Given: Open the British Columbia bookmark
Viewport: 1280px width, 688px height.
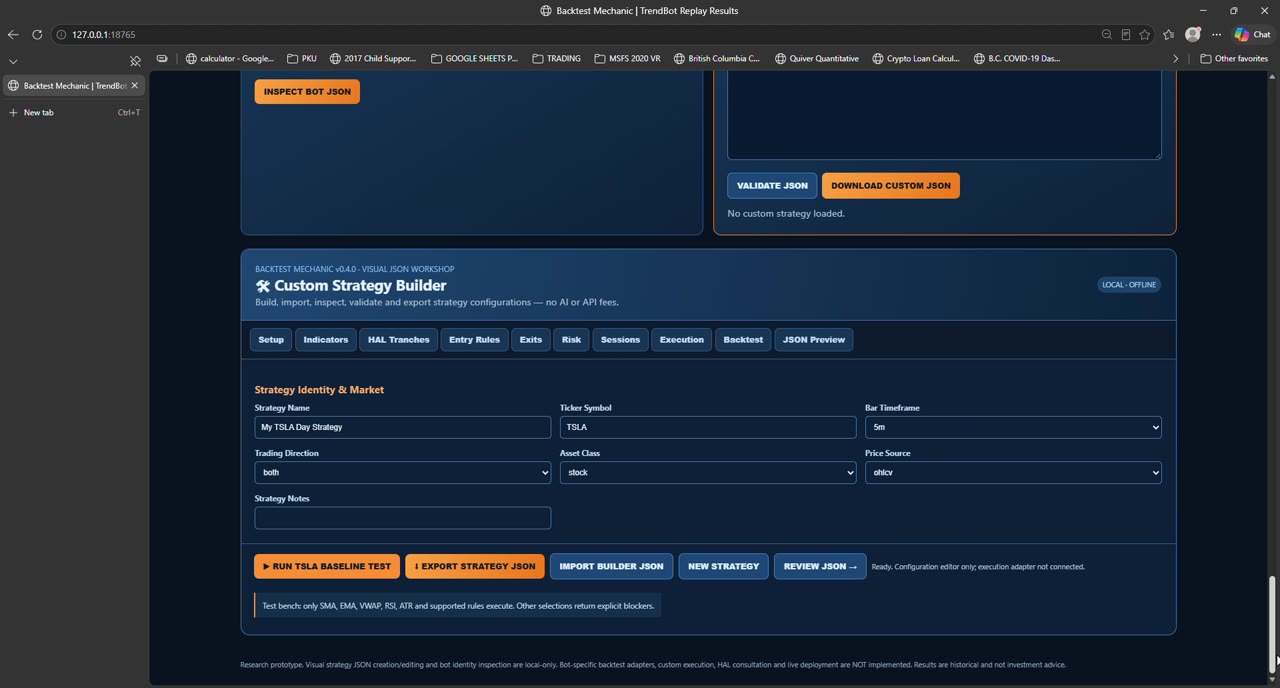Looking at the screenshot, I should coord(716,58).
